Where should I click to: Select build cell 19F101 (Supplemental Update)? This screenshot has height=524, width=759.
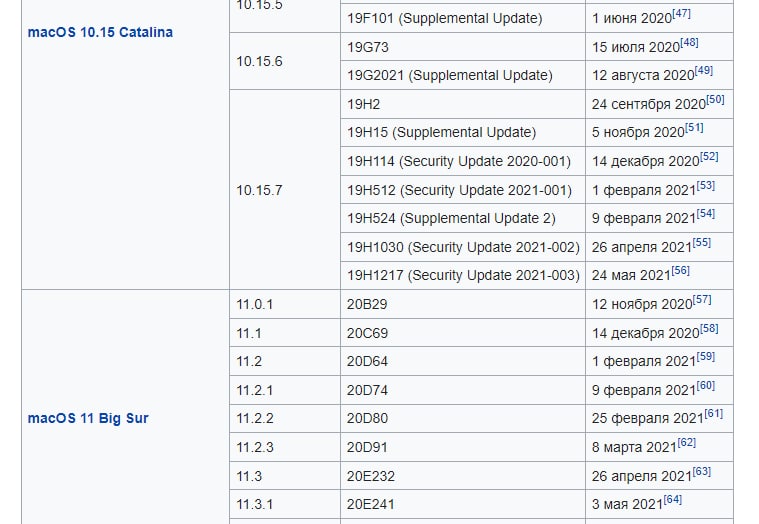(x=463, y=18)
